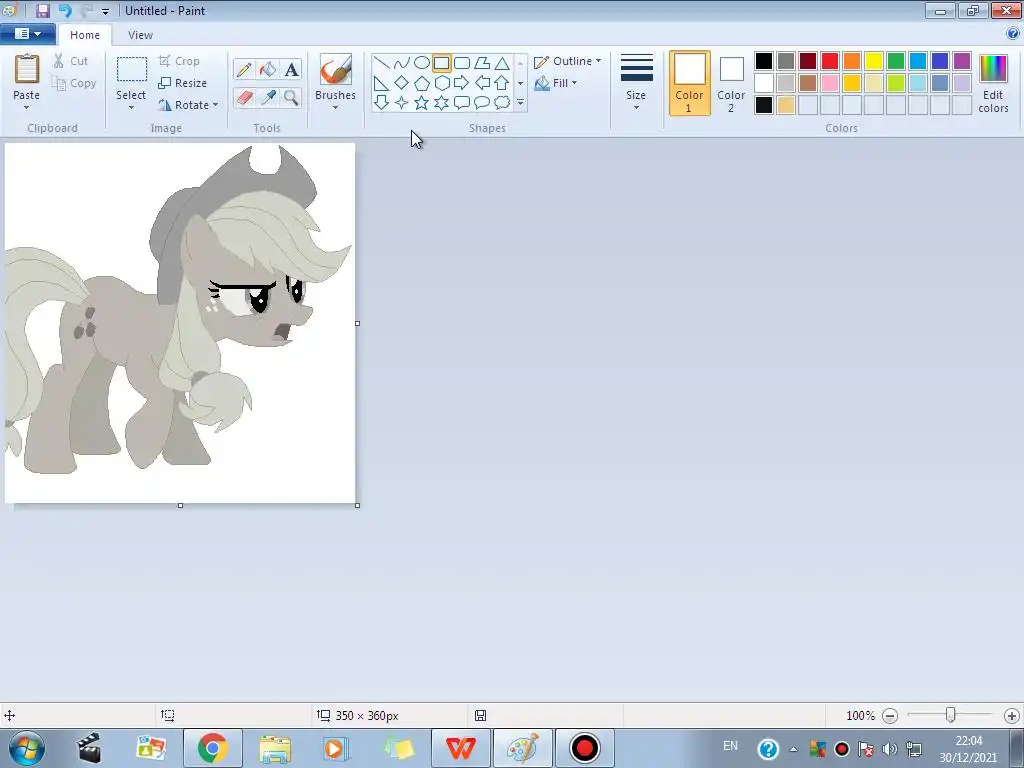Screen dimensions: 1024x768
Task: Choose the Triangle shape
Action: point(502,63)
